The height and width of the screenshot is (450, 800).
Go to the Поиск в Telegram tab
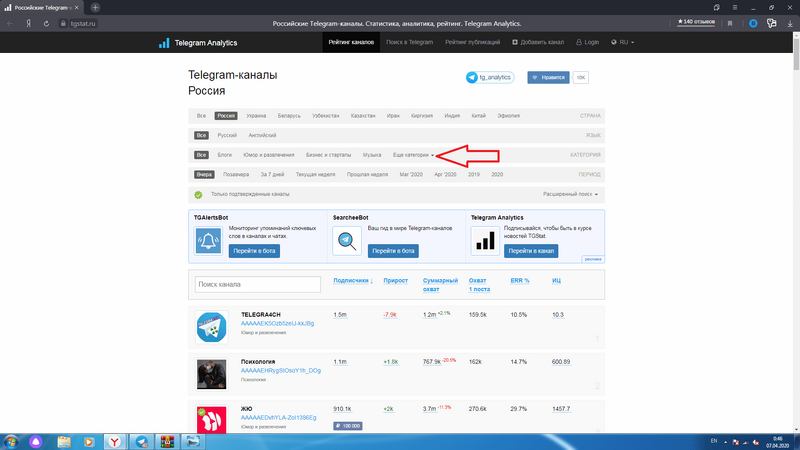[409, 42]
